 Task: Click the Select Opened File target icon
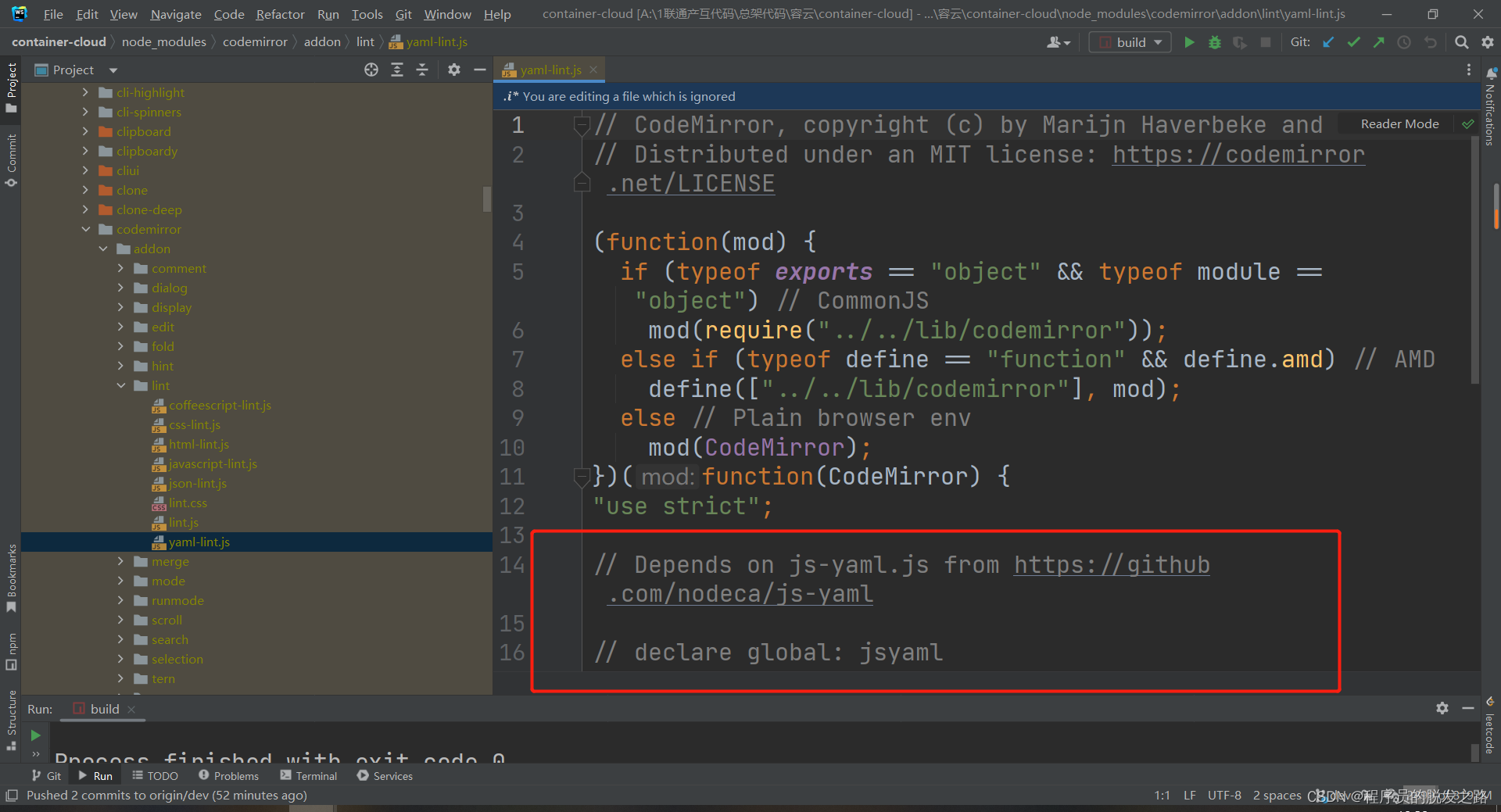371,70
